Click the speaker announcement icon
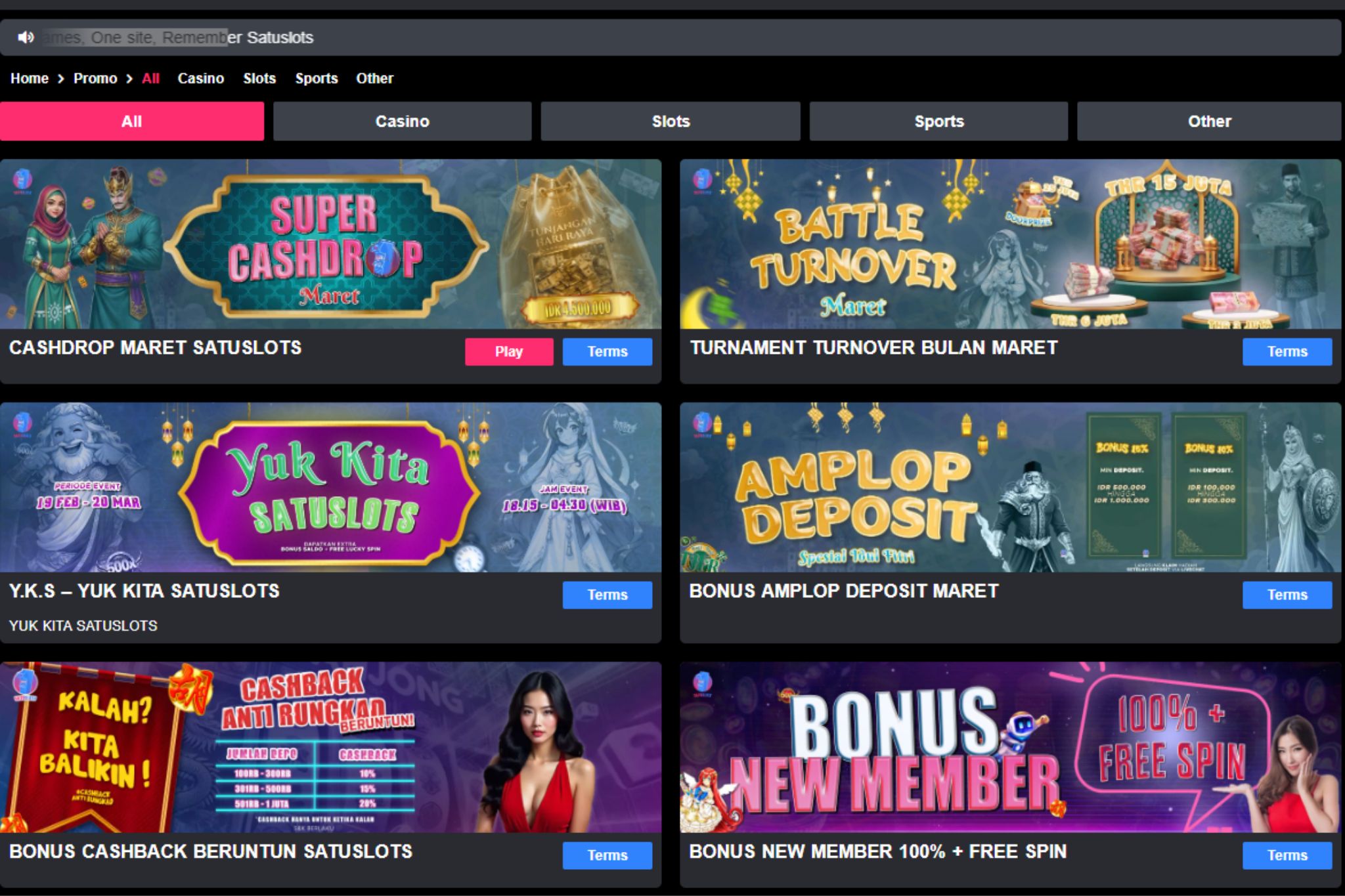The image size is (1345, 896). (x=26, y=37)
